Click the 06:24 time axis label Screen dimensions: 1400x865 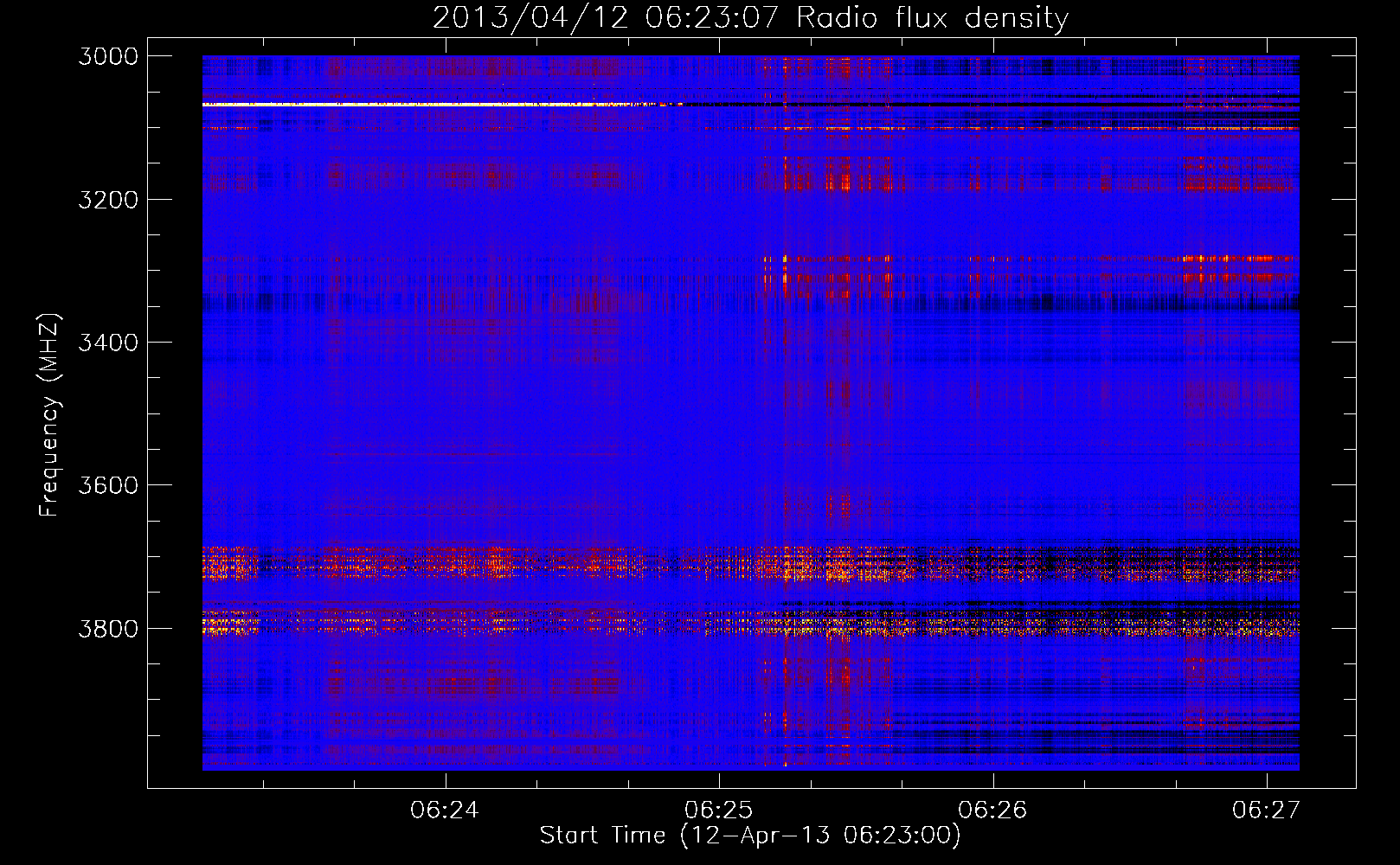coord(445,811)
